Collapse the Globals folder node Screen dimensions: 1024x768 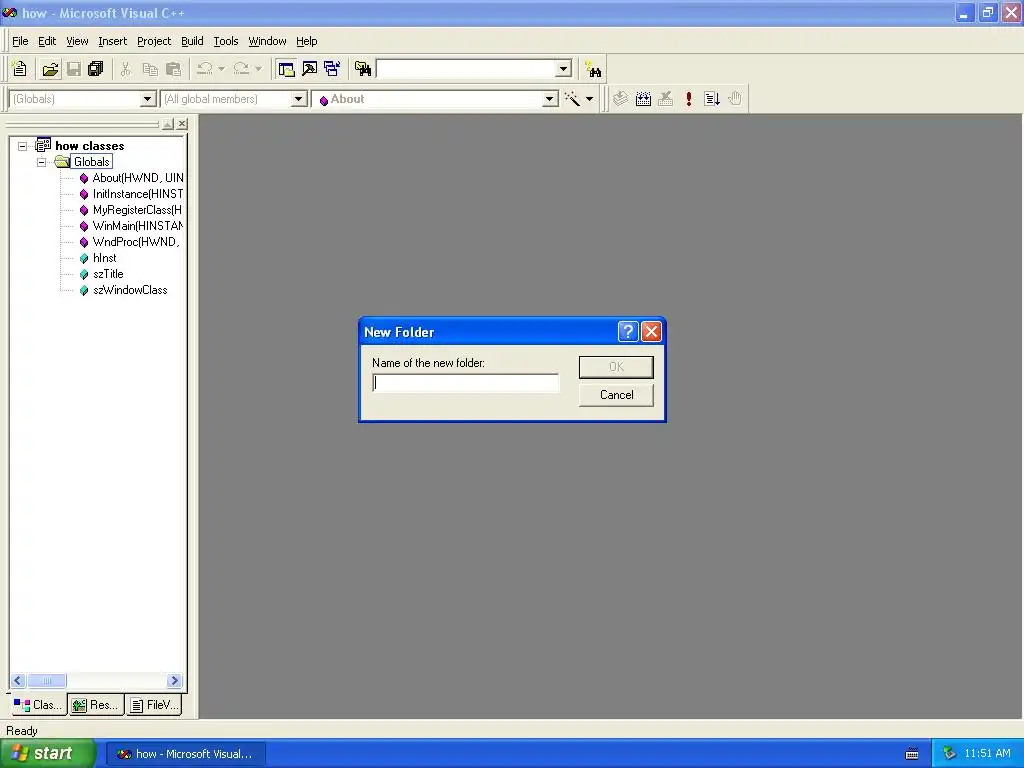(42, 162)
